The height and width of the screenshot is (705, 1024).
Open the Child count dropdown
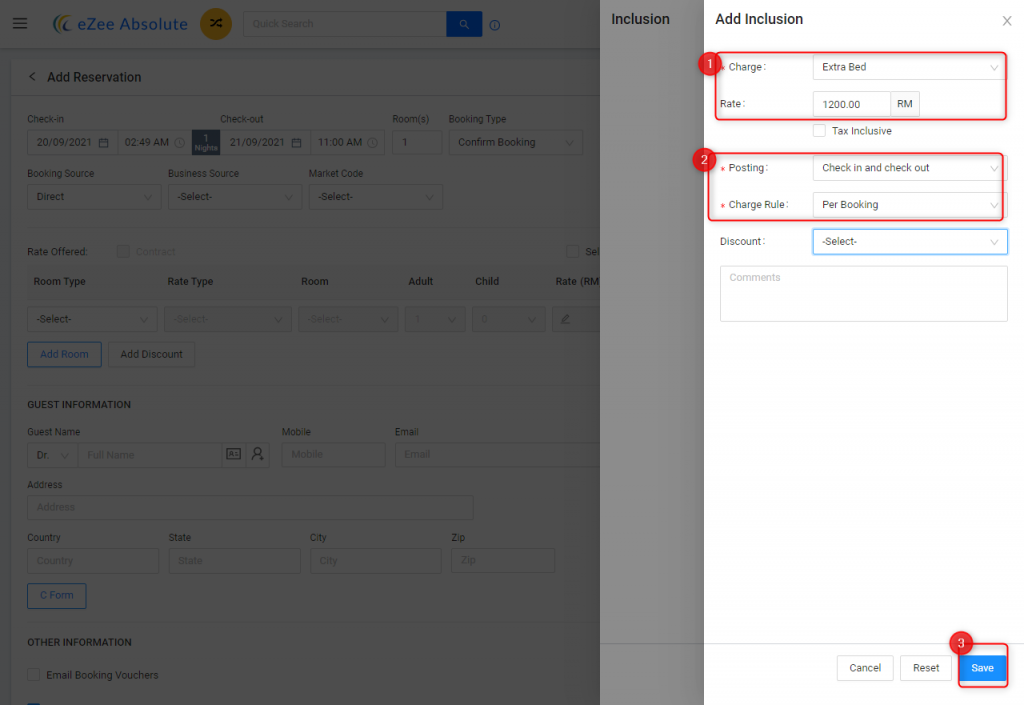pyautogui.click(x=508, y=319)
